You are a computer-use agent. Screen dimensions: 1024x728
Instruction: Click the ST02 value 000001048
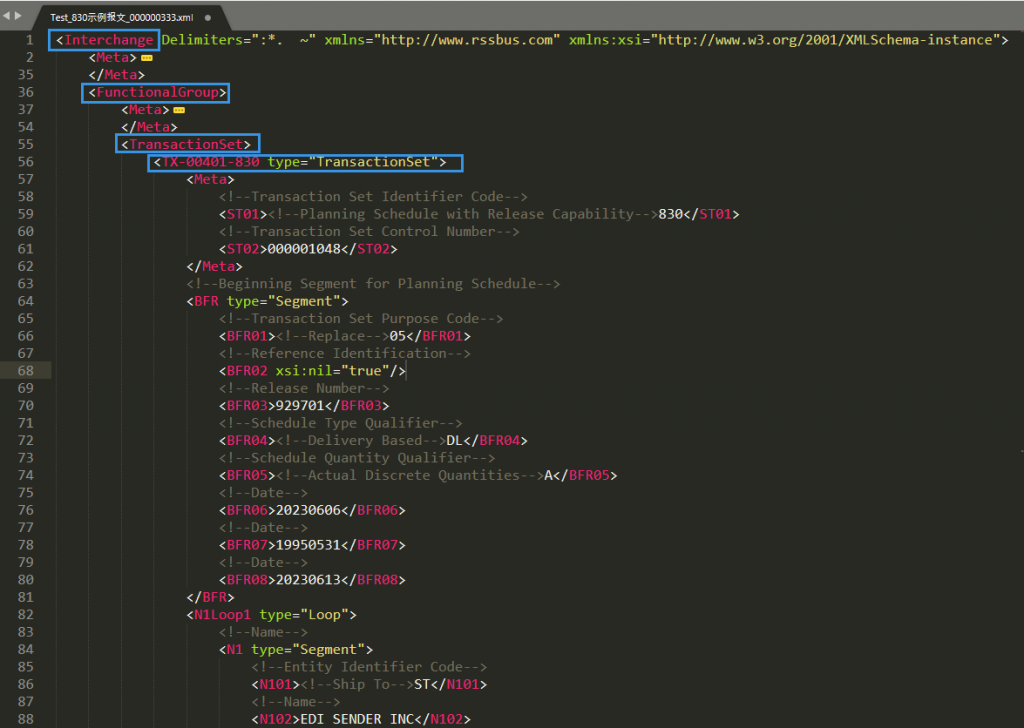(x=304, y=249)
